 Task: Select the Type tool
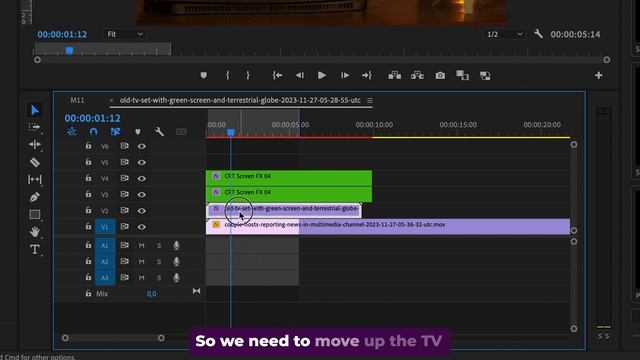(35, 249)
